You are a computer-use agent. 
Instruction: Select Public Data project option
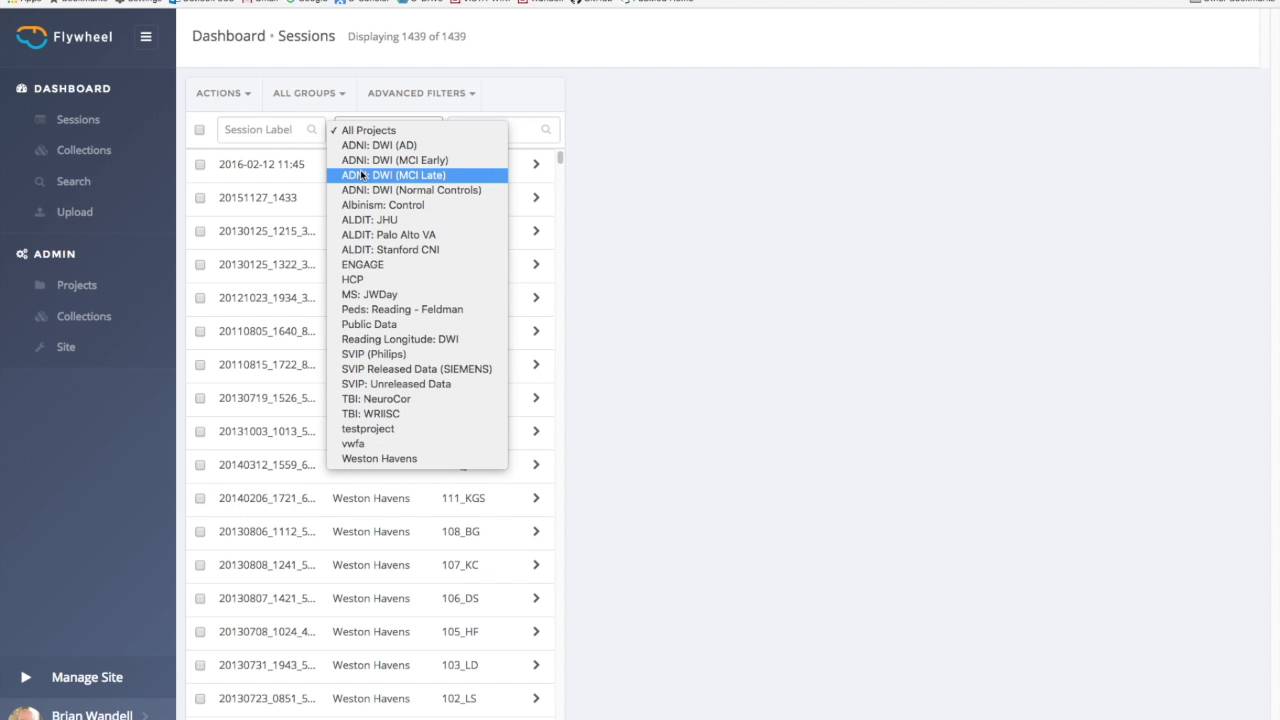point(417,324)
